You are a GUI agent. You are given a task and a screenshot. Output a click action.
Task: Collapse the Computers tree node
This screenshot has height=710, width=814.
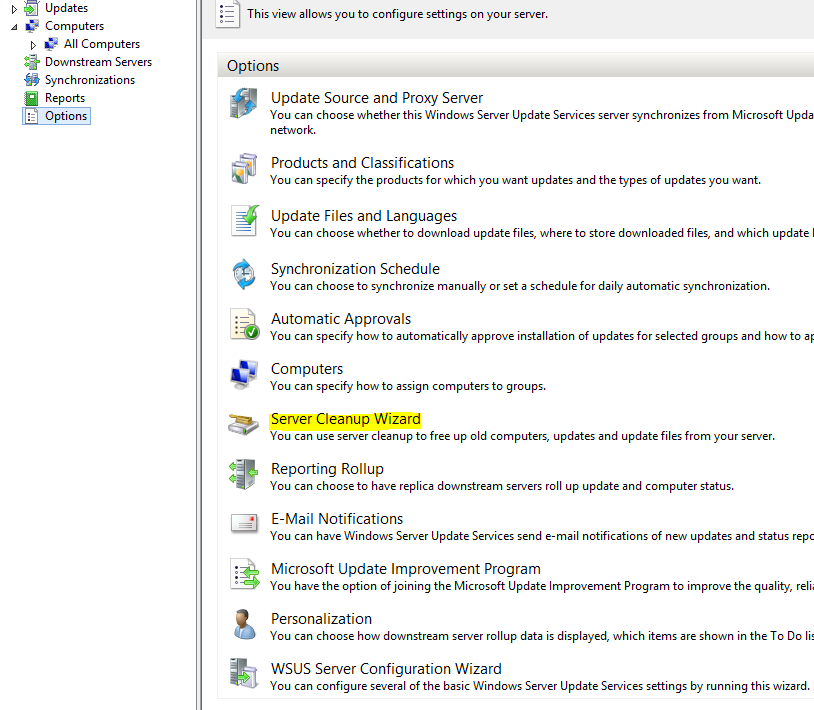(x=14, y=27)
